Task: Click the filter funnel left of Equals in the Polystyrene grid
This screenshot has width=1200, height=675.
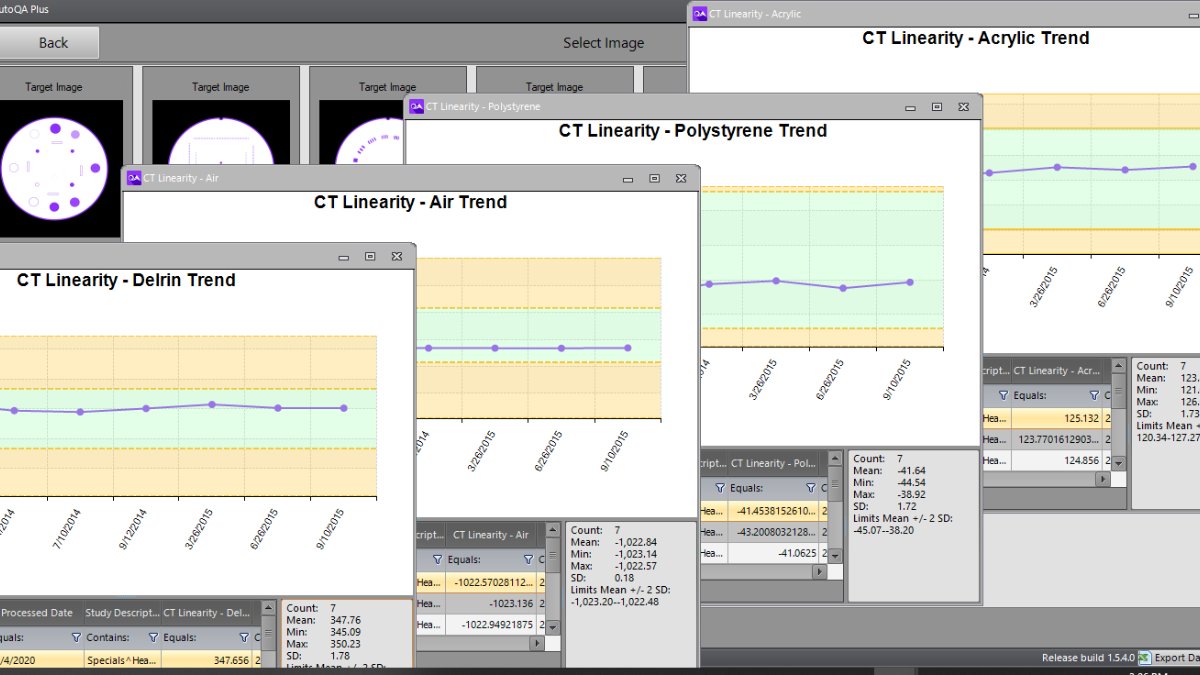Action: click(718, 488)
